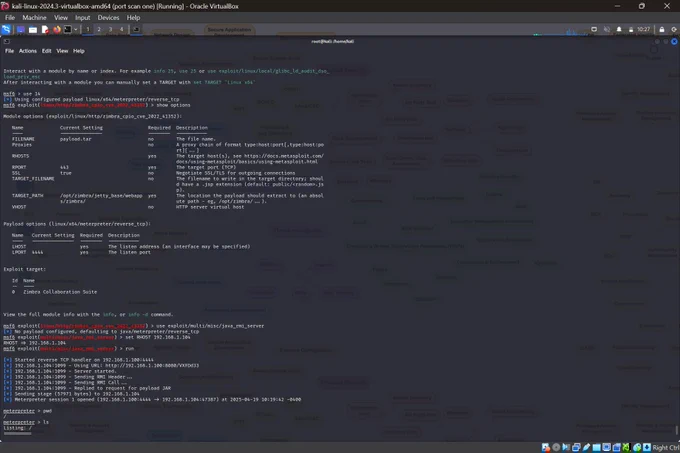The image size is (680, 453).
Task: Click the 'Started reverse TCP handler' line
Action: click(78, 360)
